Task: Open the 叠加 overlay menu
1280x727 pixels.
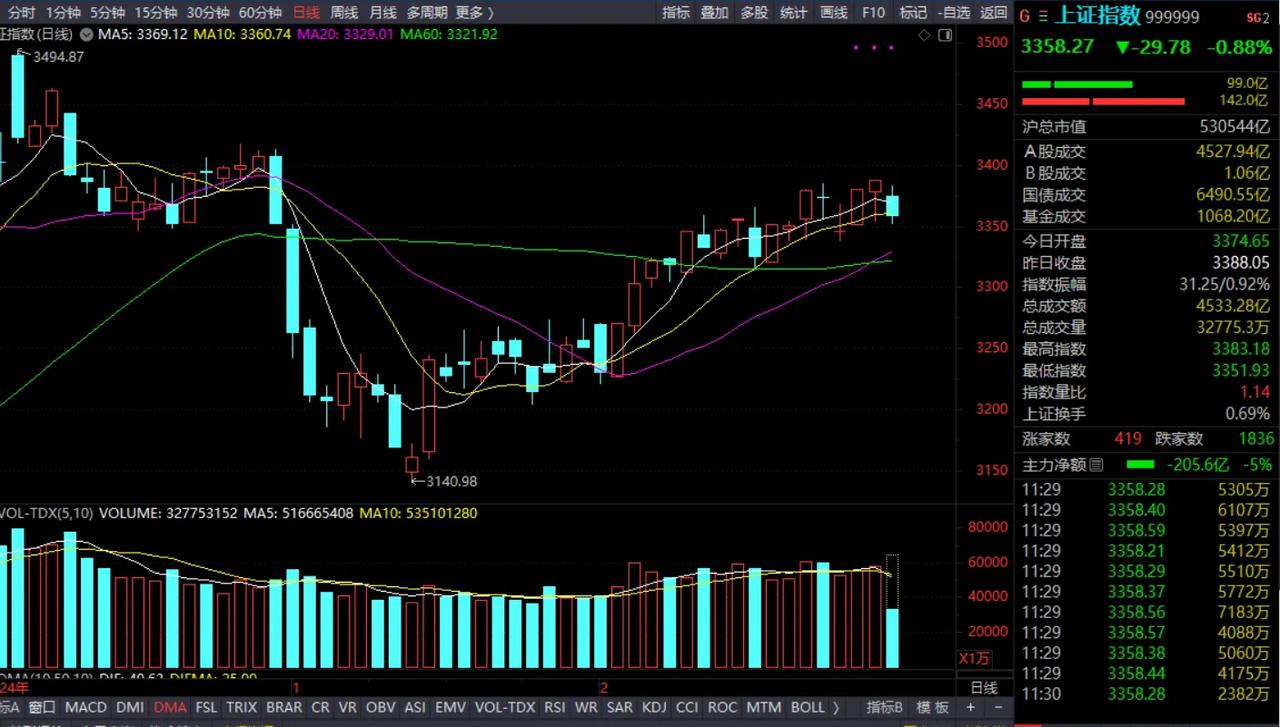Action: click(x=714, y=13)
